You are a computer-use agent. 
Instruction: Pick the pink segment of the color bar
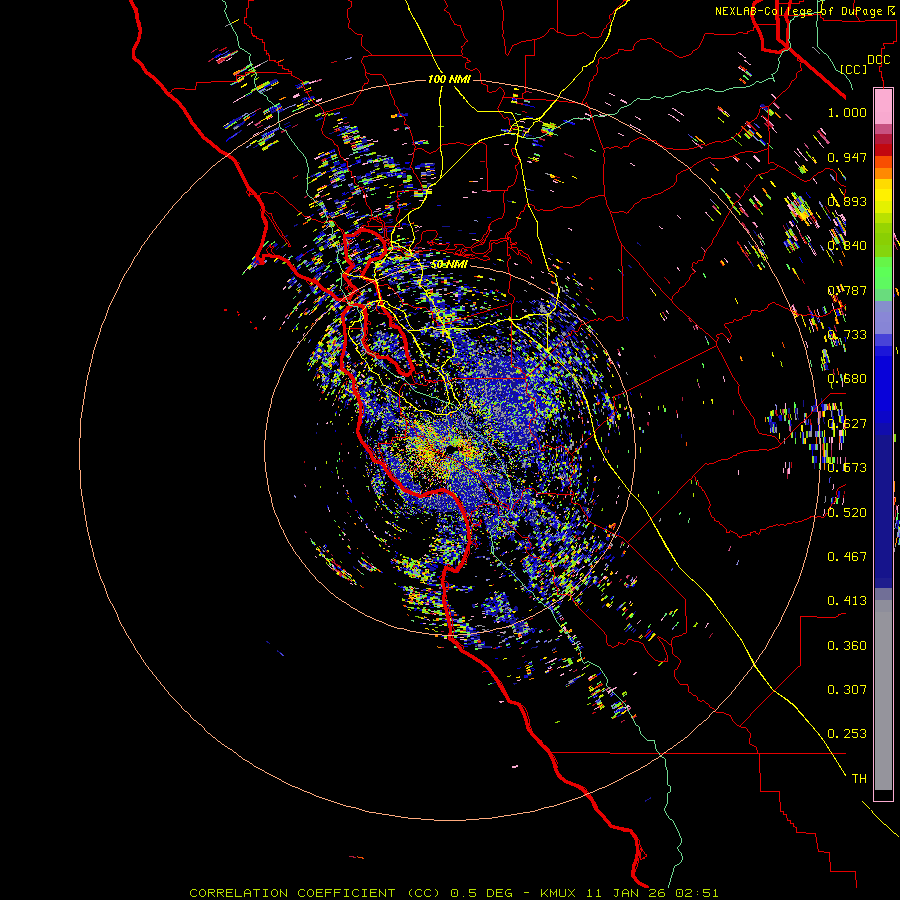(883, 106)
